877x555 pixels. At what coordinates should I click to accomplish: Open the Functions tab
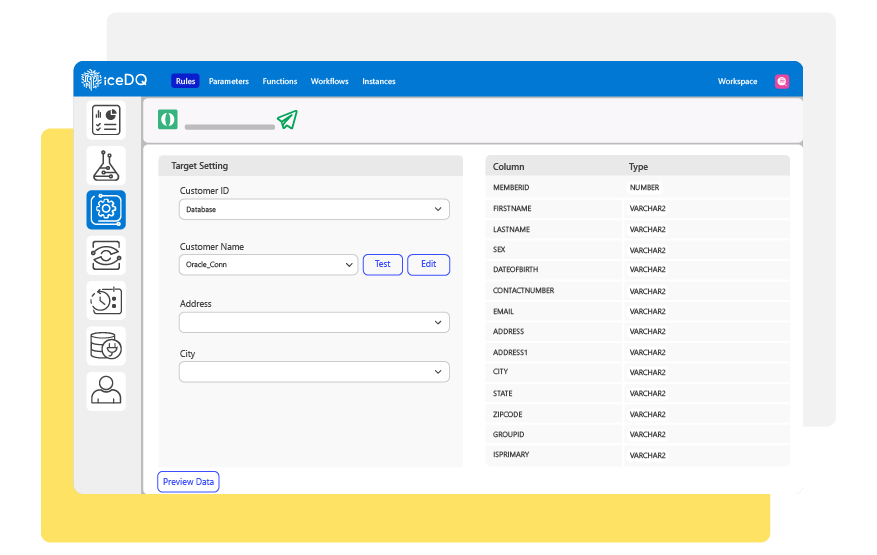(x=280, y=81)
